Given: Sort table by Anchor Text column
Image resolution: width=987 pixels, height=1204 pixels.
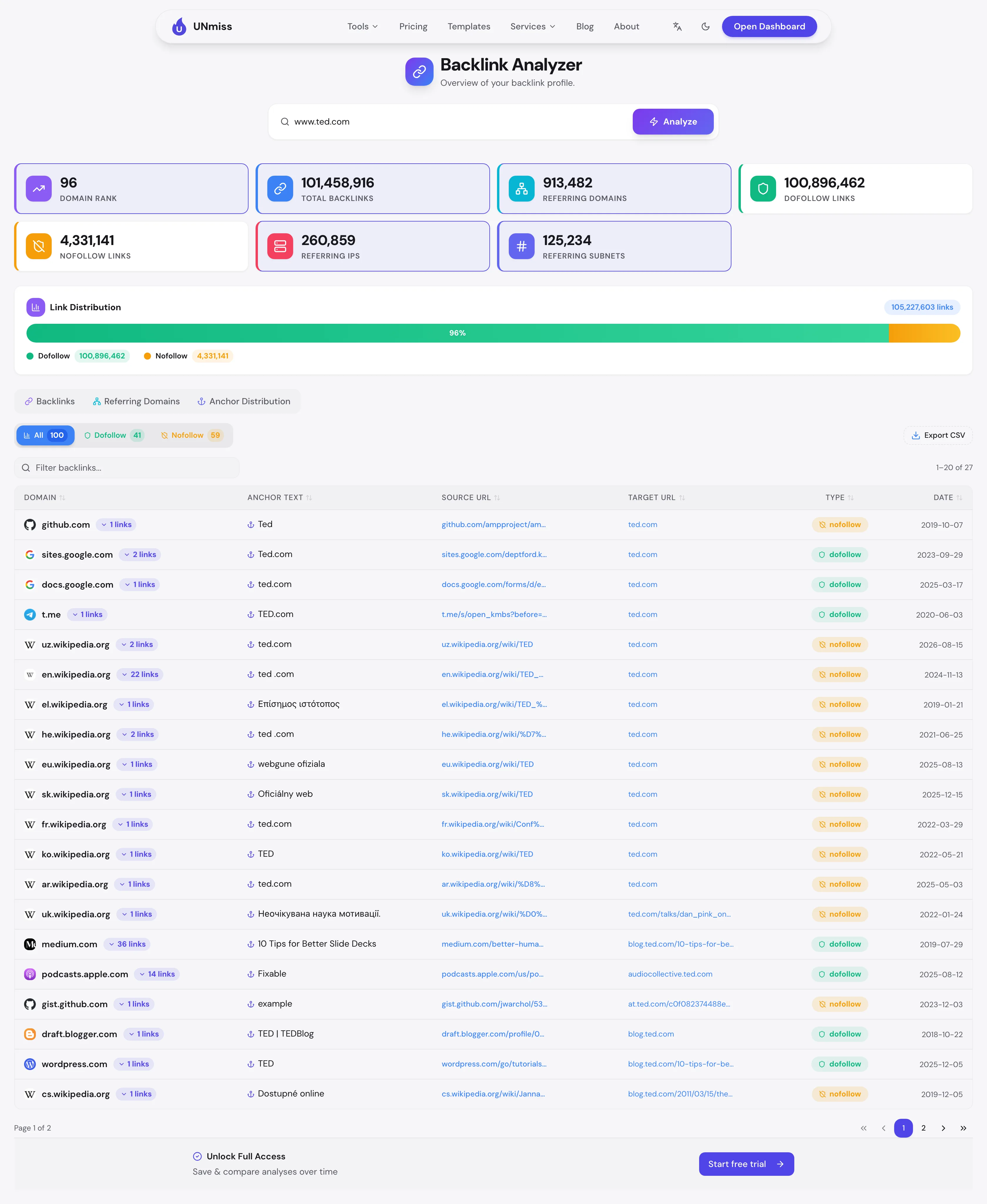Looking at the screenshot, I should click(280, 498).
